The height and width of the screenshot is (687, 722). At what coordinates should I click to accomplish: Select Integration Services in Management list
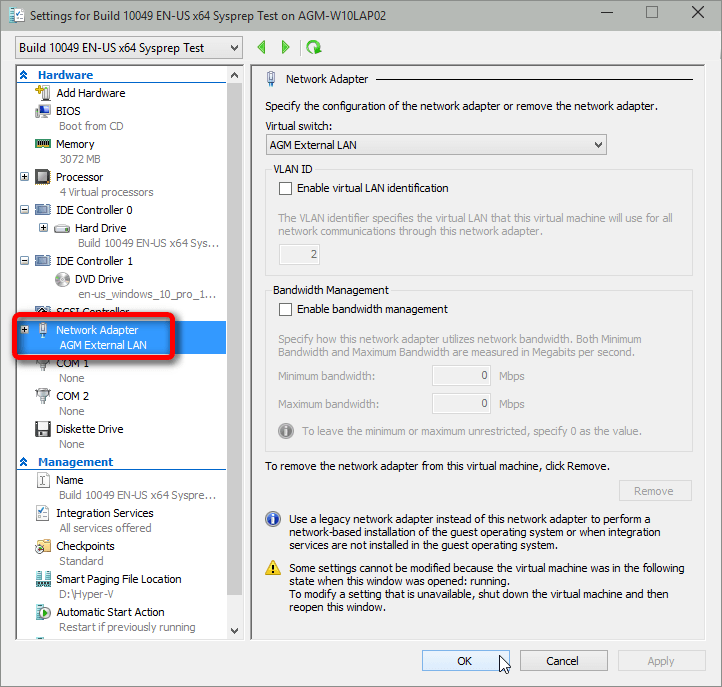tap(104, 513)
